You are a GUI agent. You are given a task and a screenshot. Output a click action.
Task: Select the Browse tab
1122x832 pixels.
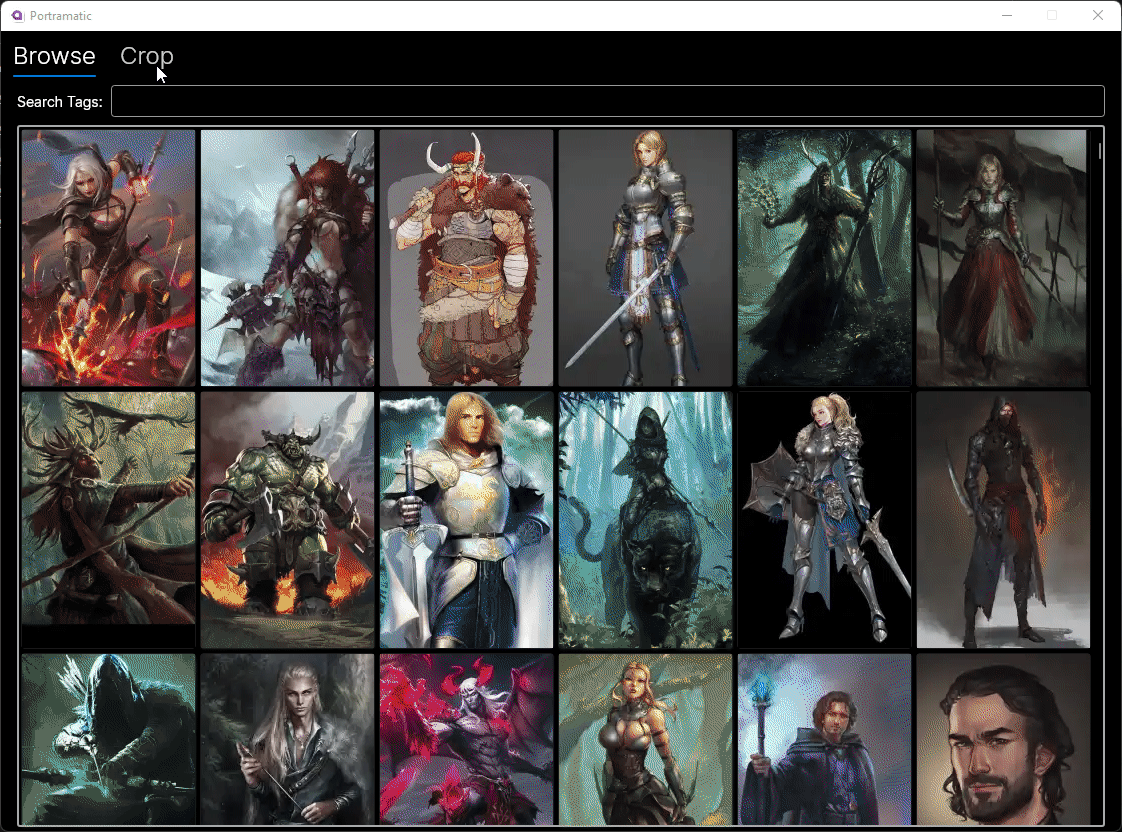coord(54,56)
